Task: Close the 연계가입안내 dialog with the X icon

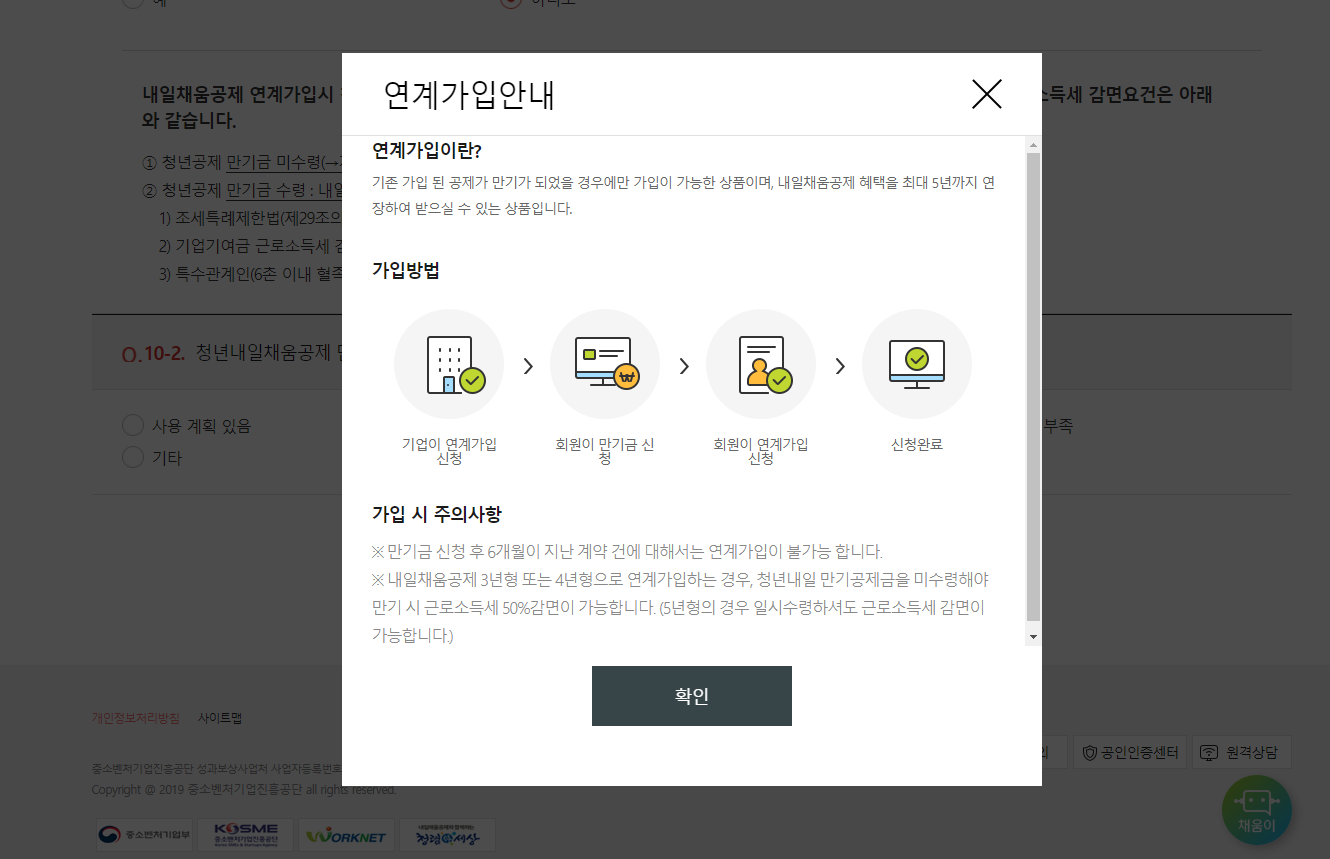Action: tap(986, 94)
